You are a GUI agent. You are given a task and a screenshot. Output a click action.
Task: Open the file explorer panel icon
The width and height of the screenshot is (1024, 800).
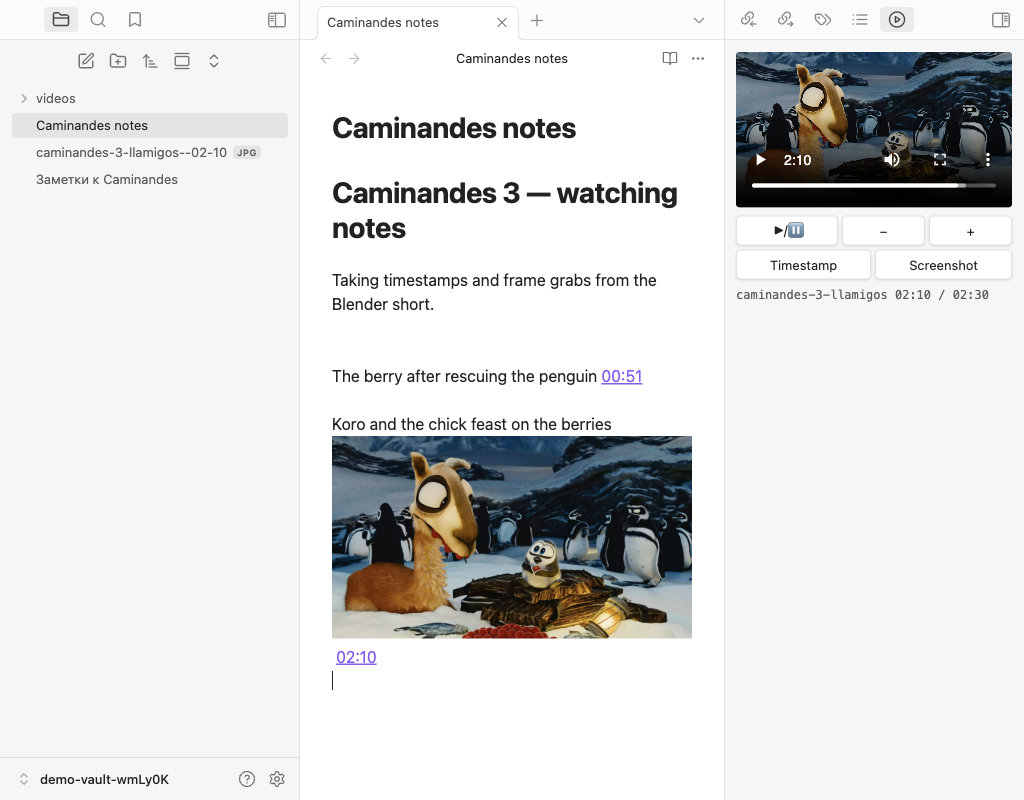pos(61,20)
